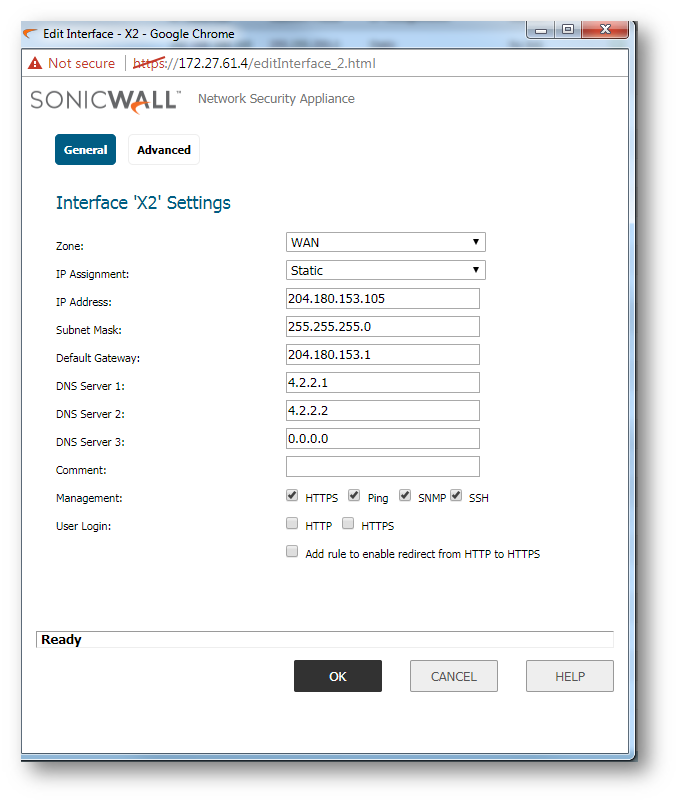Click the SonicWall logo
This screenshot has width=680, height=804.
click(105, 100)
